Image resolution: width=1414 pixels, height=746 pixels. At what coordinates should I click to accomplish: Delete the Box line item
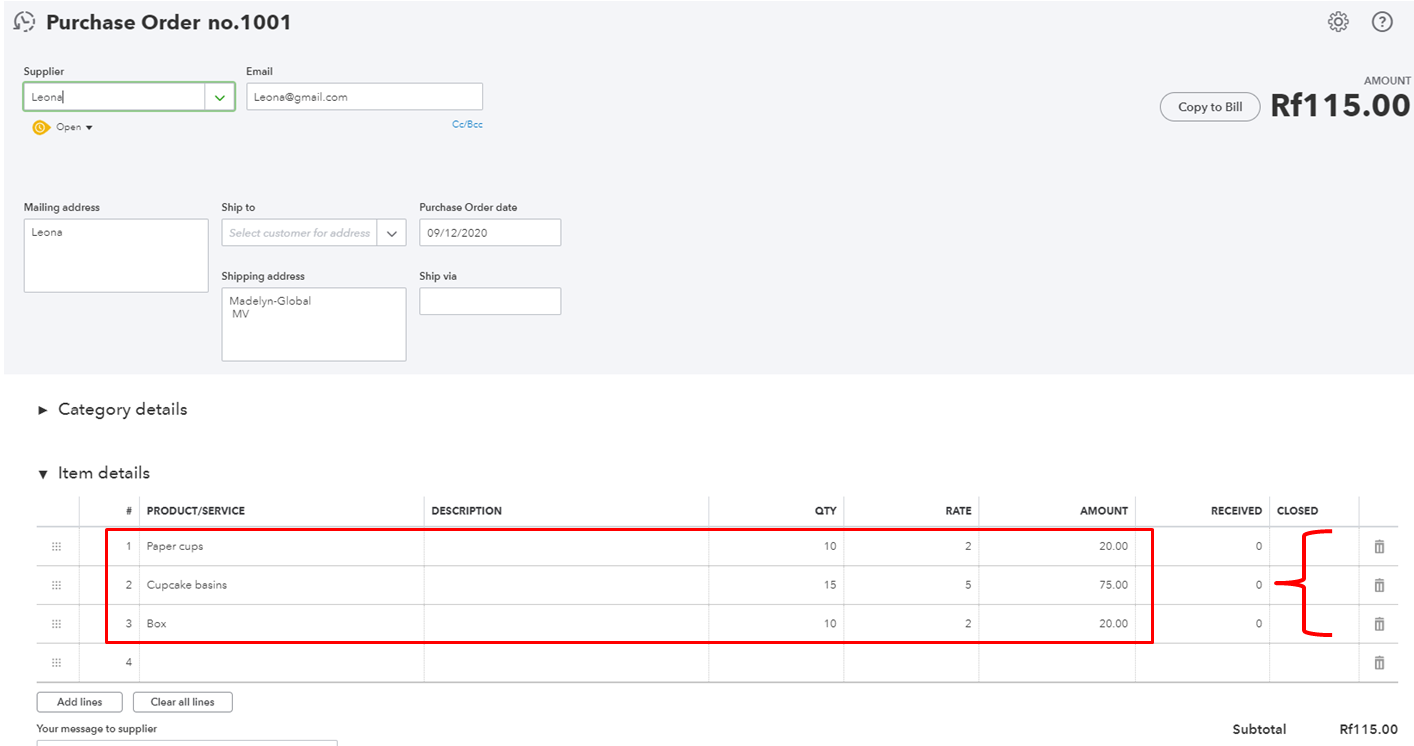pos(1379,624)
